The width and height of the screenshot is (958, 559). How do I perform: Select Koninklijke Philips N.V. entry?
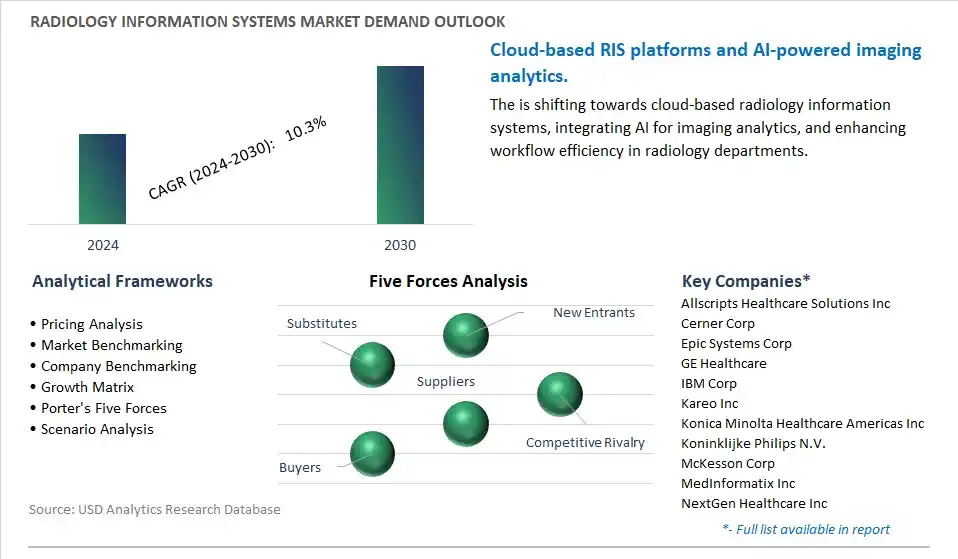coord(753,444)
